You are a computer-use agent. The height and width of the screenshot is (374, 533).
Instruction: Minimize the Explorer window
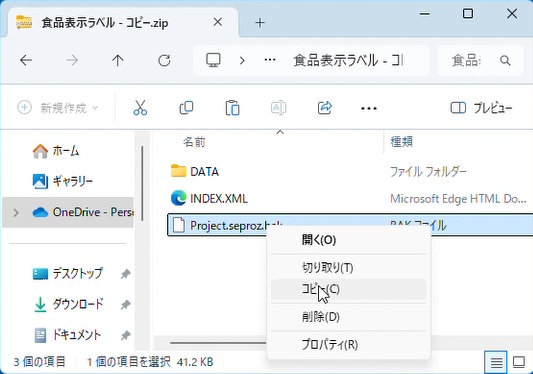tap(425, 14)
